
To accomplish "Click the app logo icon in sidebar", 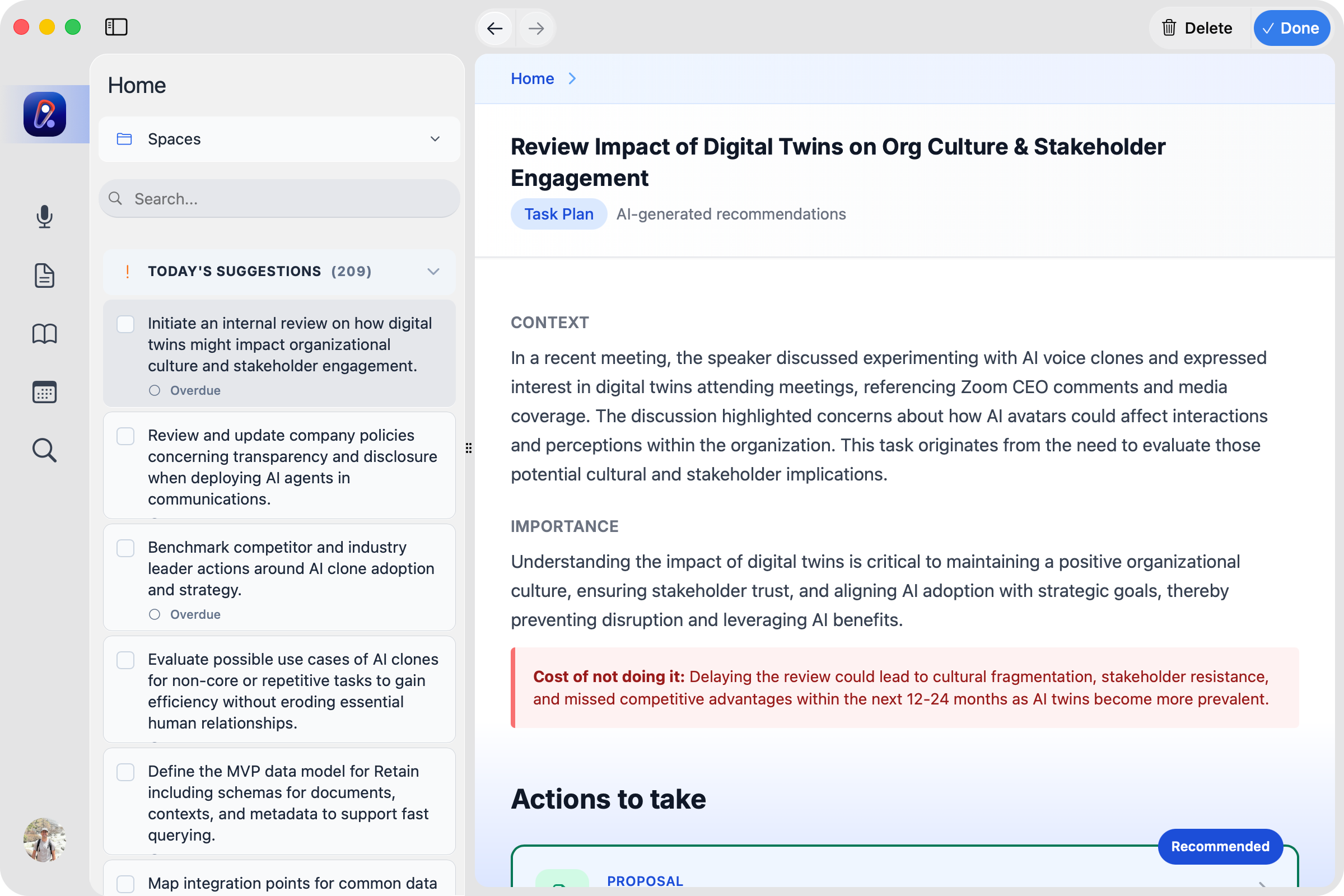I will click(45, 114).
